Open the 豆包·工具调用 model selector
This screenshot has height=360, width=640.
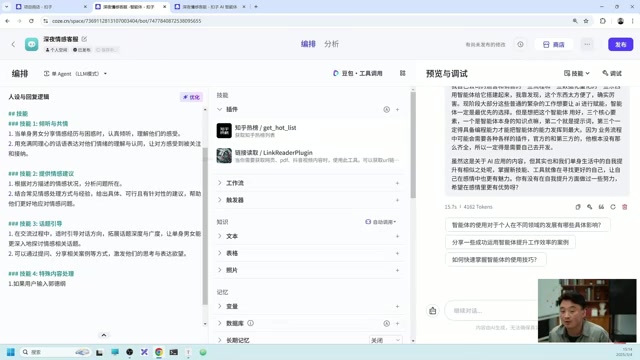click(358, 73)
